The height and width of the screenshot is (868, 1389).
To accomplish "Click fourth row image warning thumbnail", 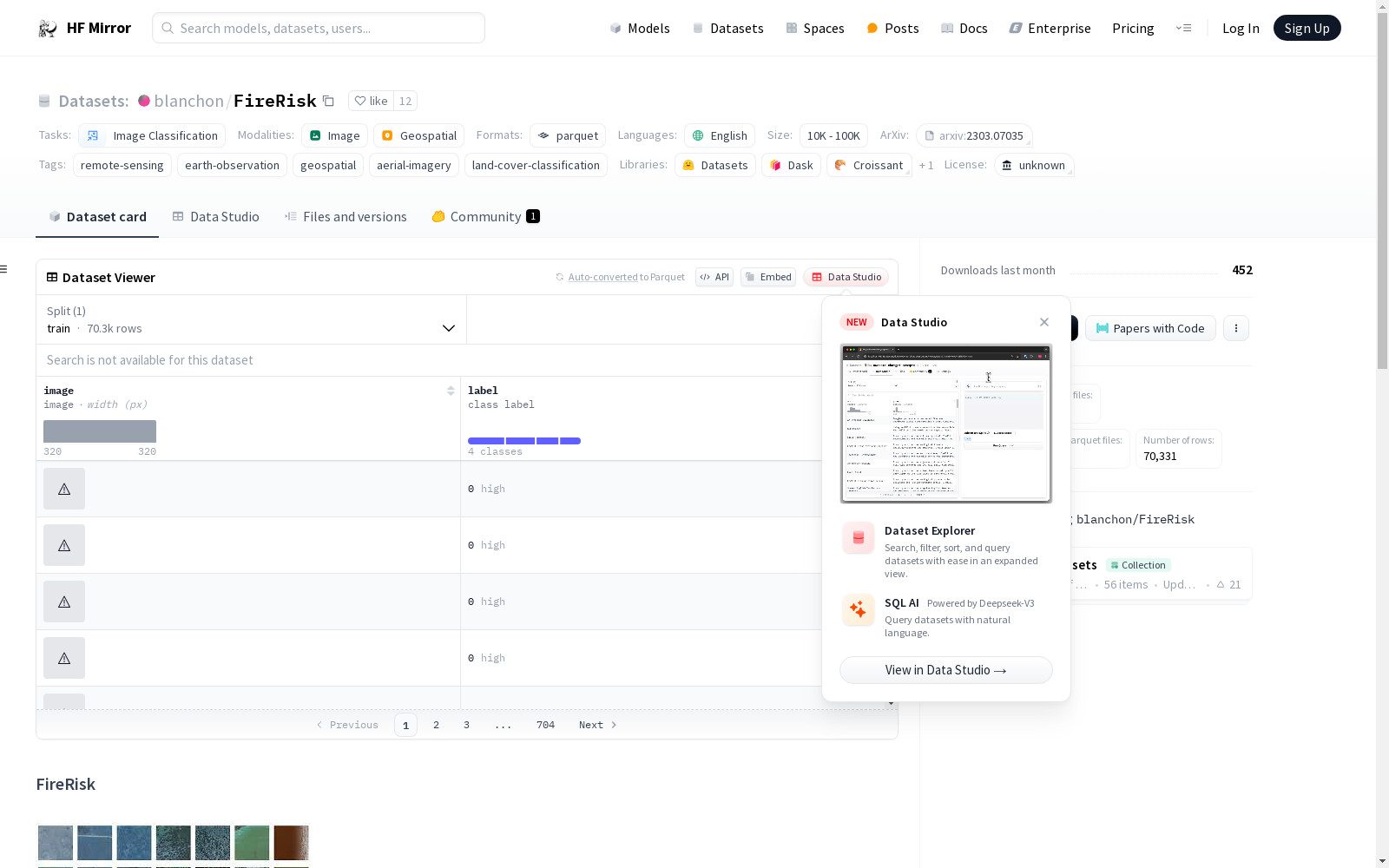I will (64, 658).
